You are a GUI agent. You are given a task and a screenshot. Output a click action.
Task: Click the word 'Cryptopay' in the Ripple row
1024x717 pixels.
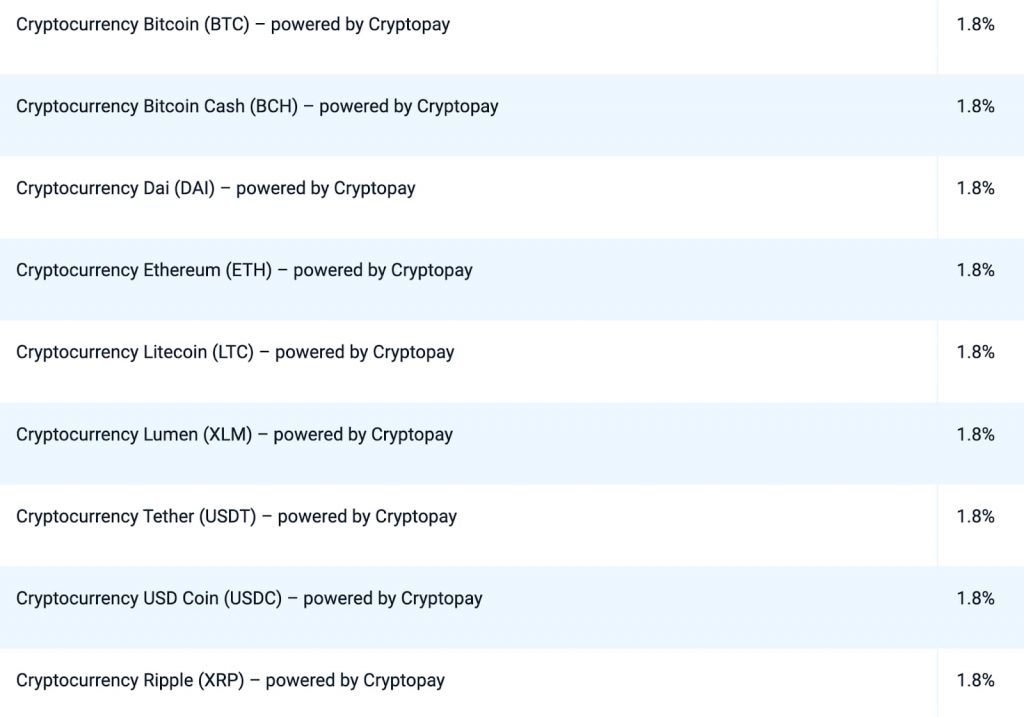404,681
